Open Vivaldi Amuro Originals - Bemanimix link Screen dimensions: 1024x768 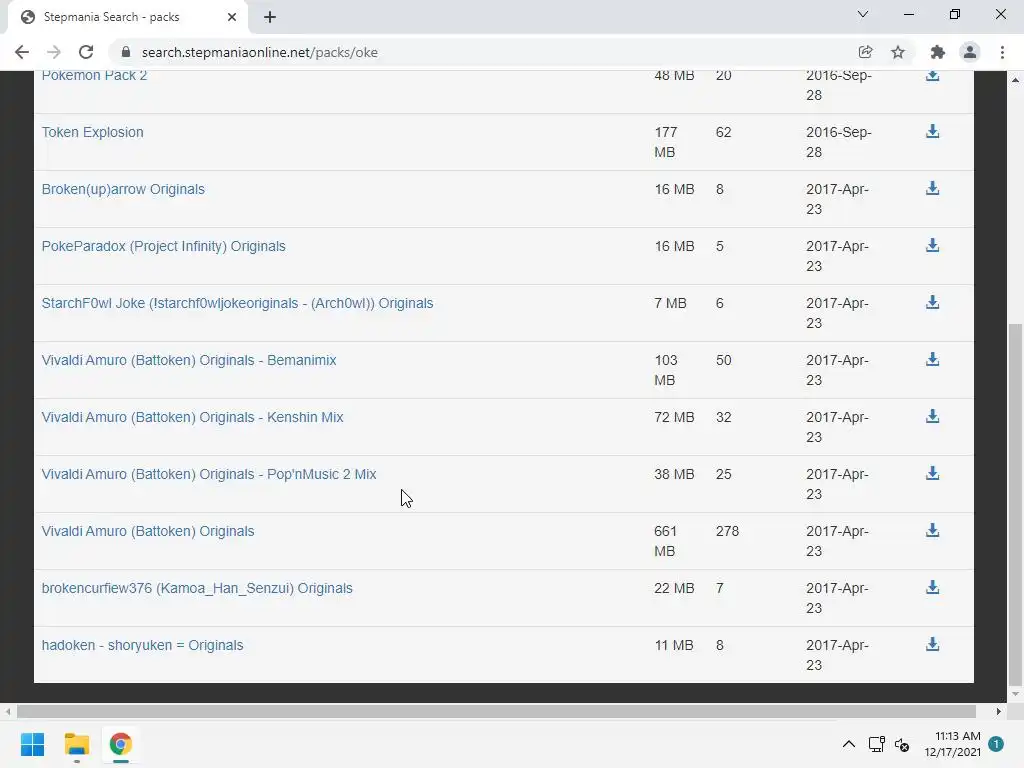189,360
